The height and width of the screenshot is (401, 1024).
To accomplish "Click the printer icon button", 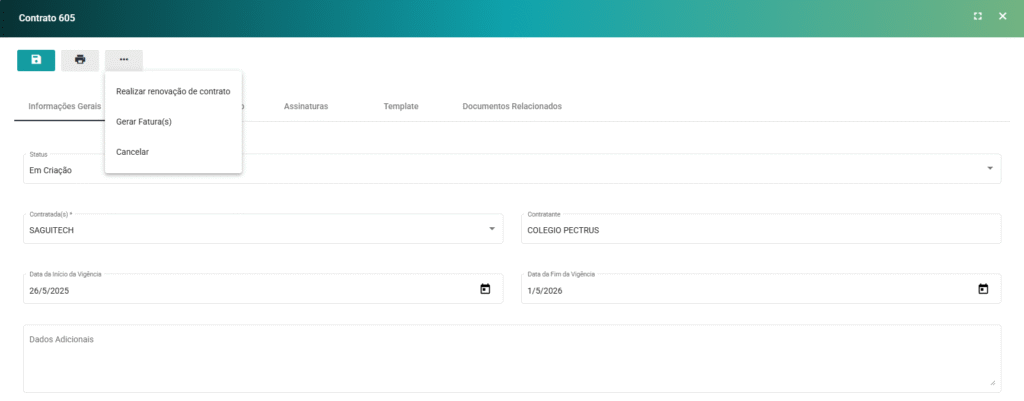I will coord(80,60).
